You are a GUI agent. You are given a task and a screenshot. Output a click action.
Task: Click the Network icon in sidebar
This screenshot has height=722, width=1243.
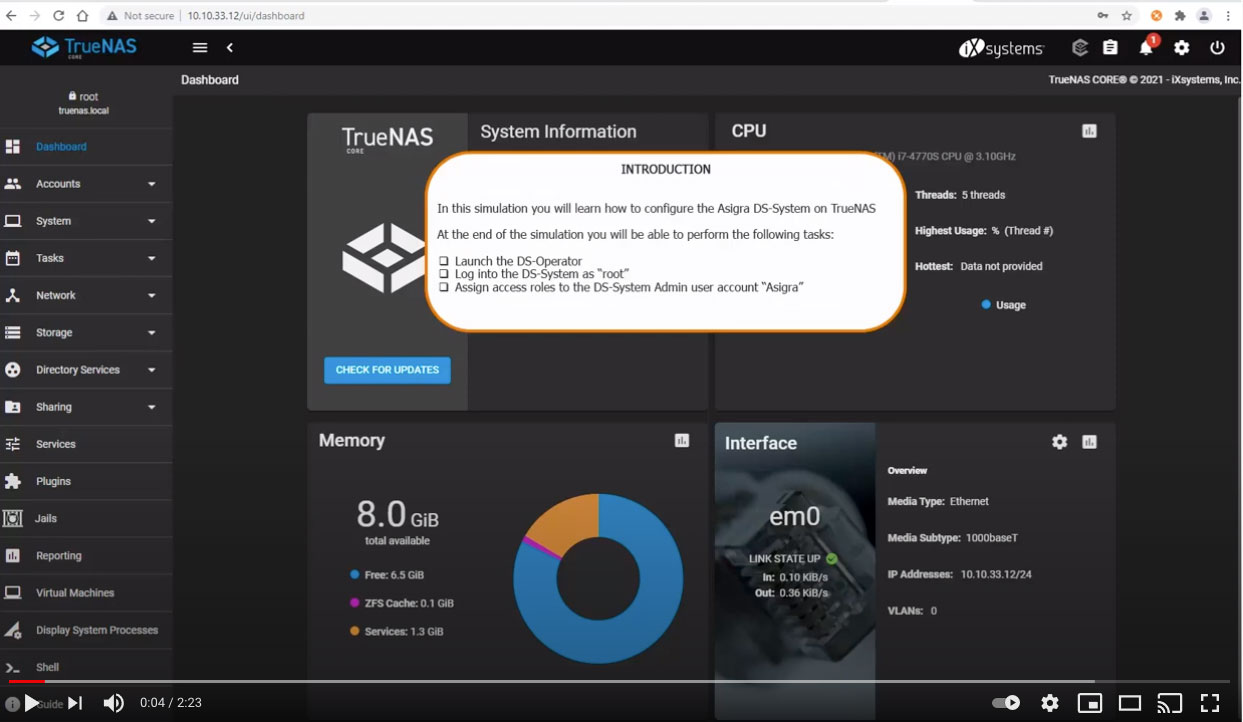[13, 295]
